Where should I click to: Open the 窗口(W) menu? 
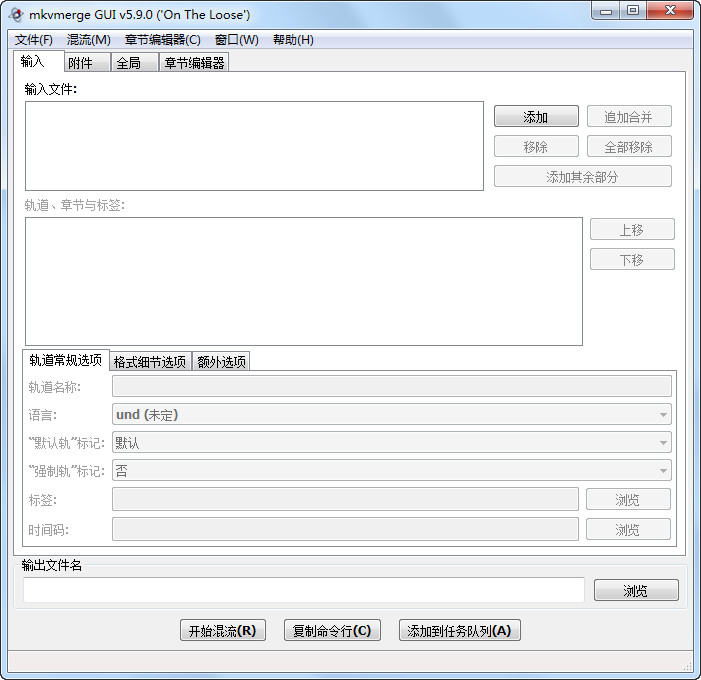pyautogui.click(x=236, y=40)
